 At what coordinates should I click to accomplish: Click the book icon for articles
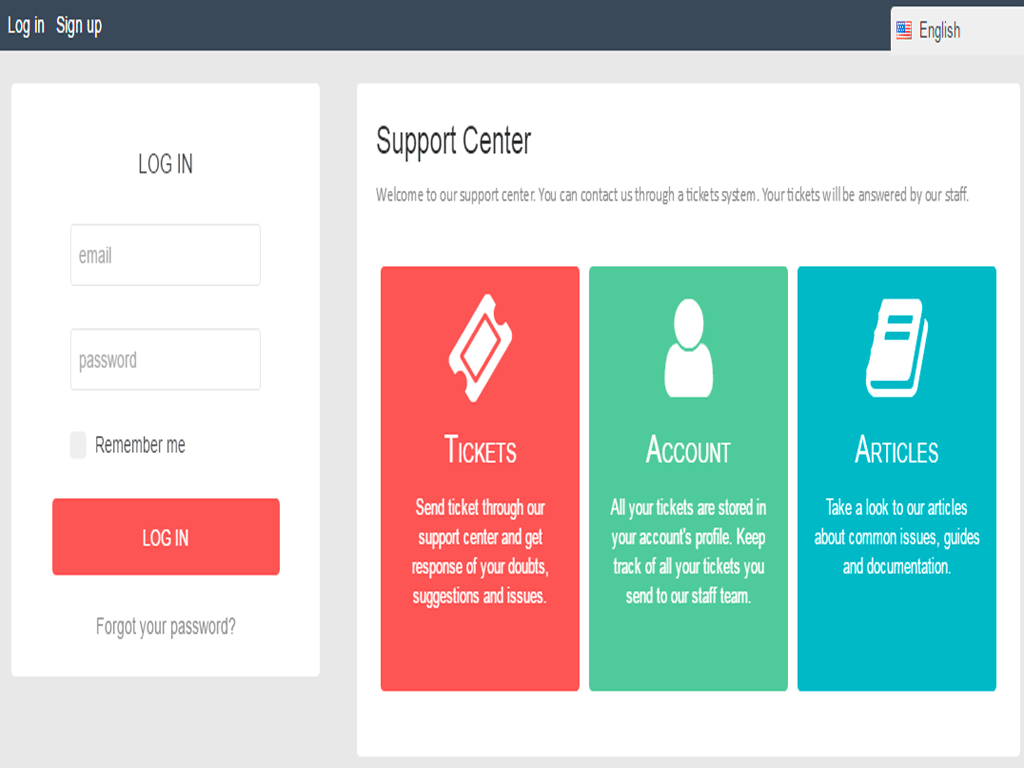coord(896,348)
